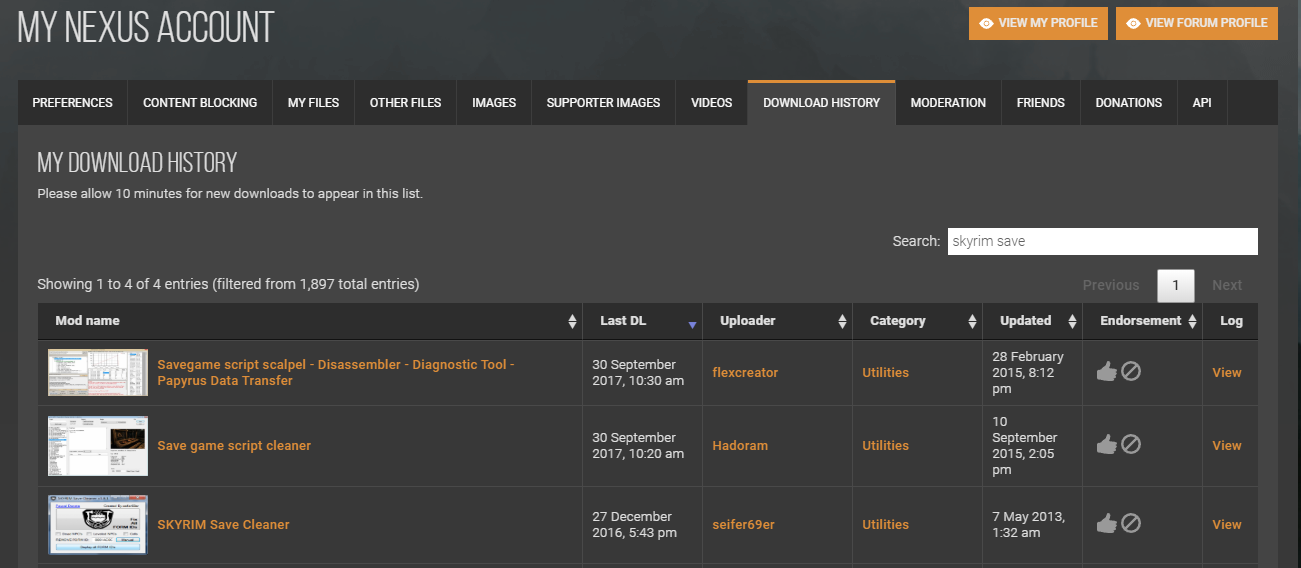
Task: Click the View My Profile button
Action: point(1038,23)
